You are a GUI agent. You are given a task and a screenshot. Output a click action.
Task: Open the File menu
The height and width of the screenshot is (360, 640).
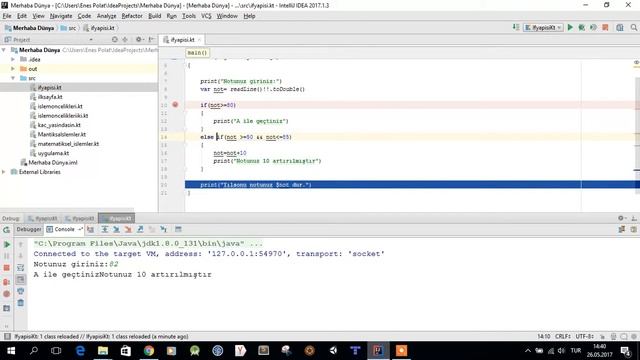7,16
